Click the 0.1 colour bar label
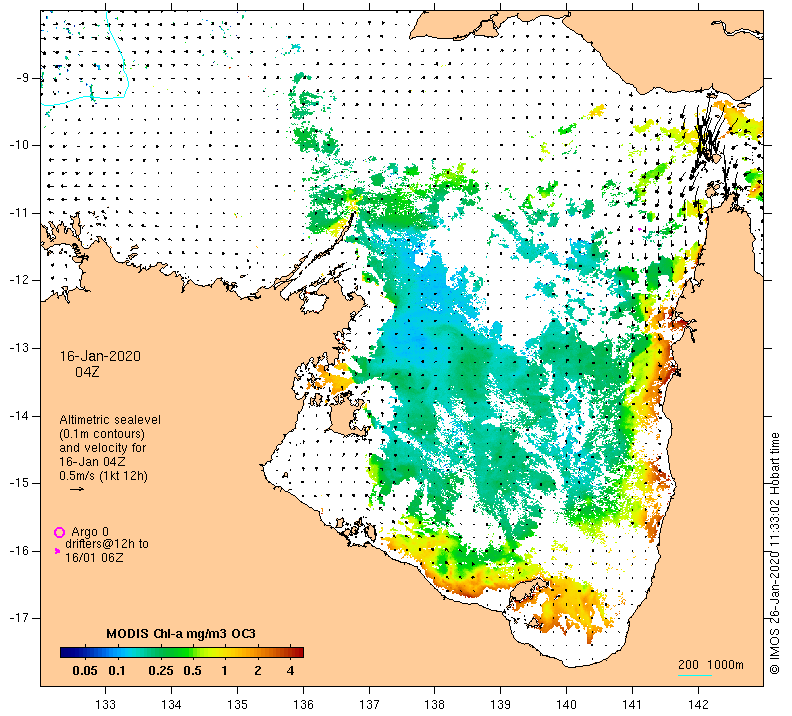This screenshot has height=716, width=792. [117, 671]
